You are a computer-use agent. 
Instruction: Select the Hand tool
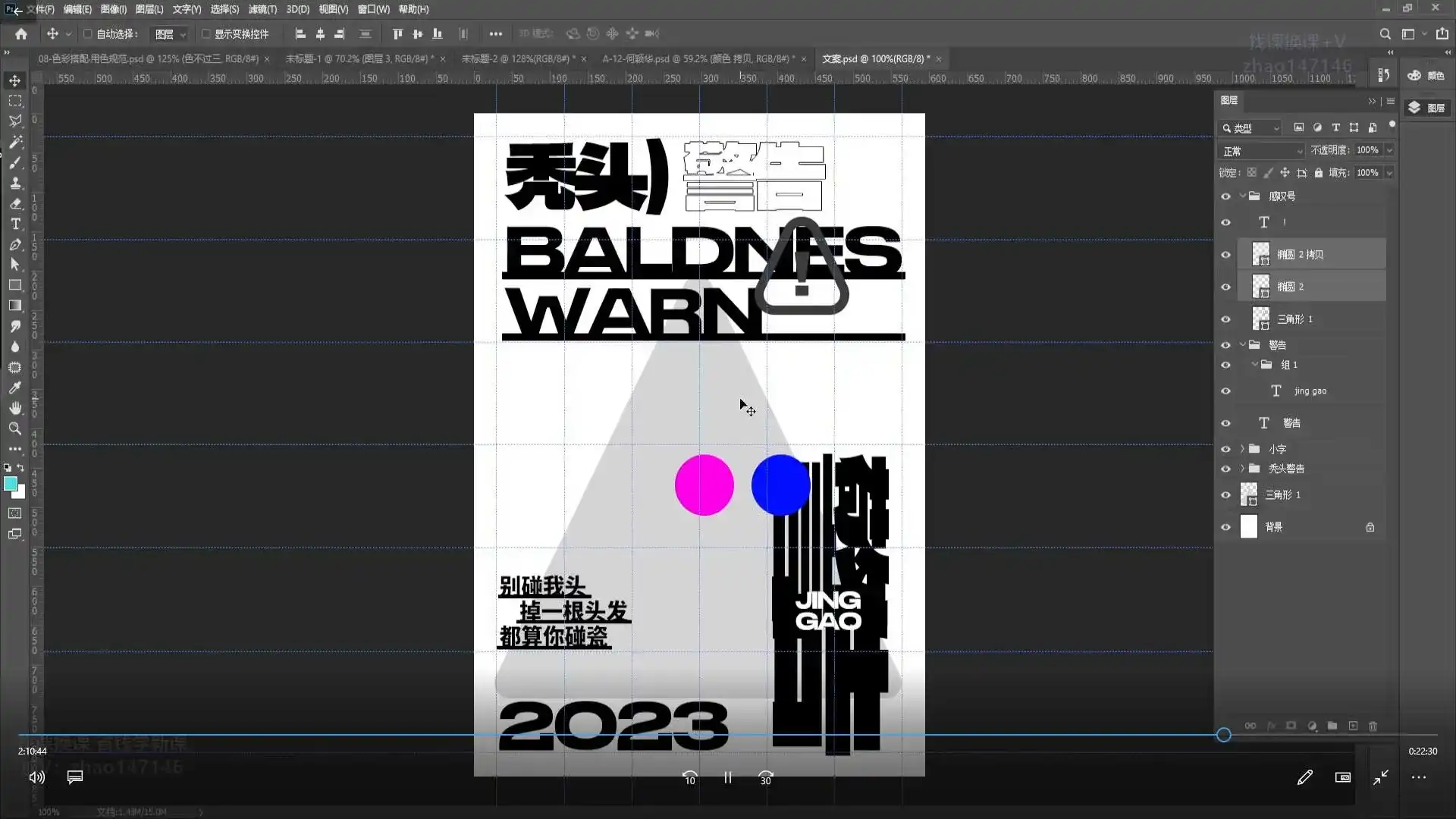pos(15,408)
